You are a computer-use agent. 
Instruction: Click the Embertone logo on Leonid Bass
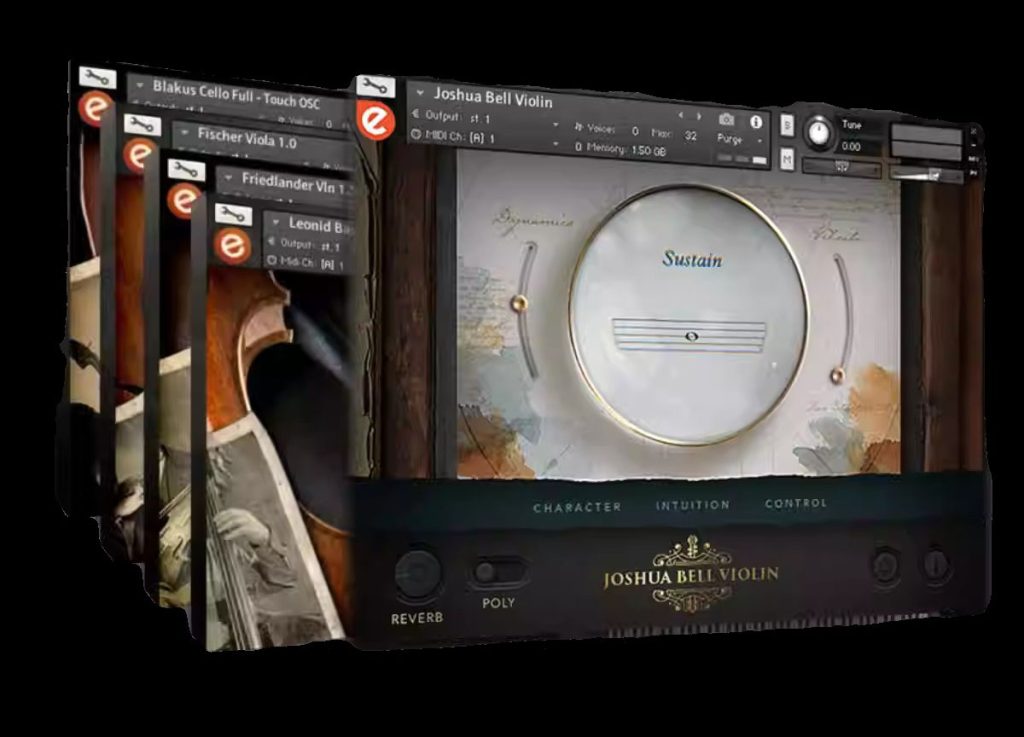tap(234, 245)
